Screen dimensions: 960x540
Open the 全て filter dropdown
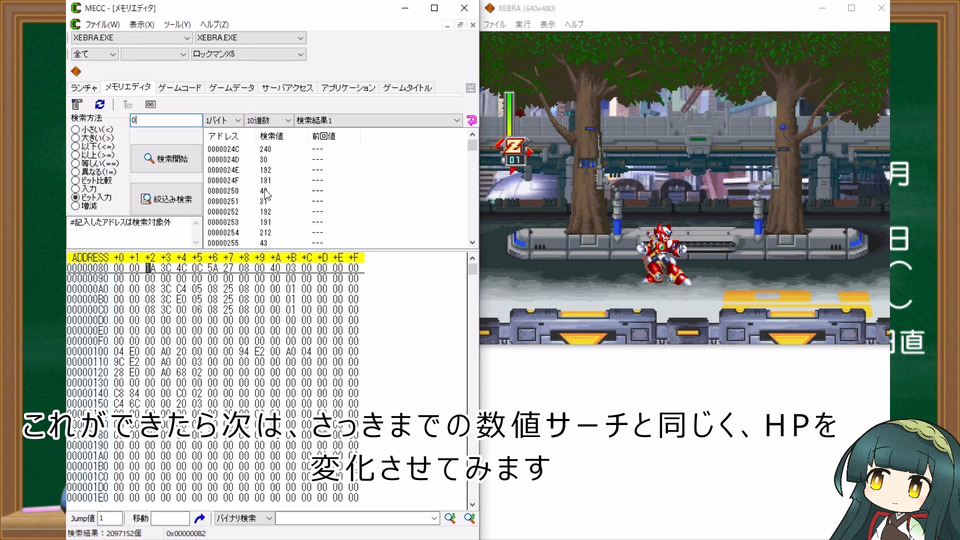94,54
